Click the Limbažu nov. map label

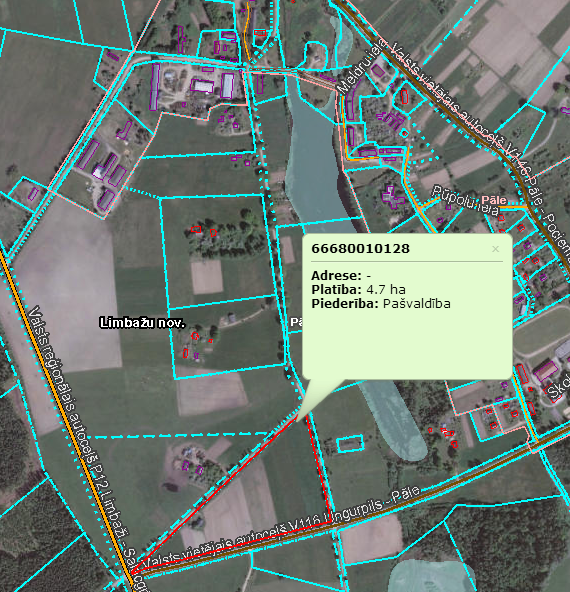pos(142,323)
